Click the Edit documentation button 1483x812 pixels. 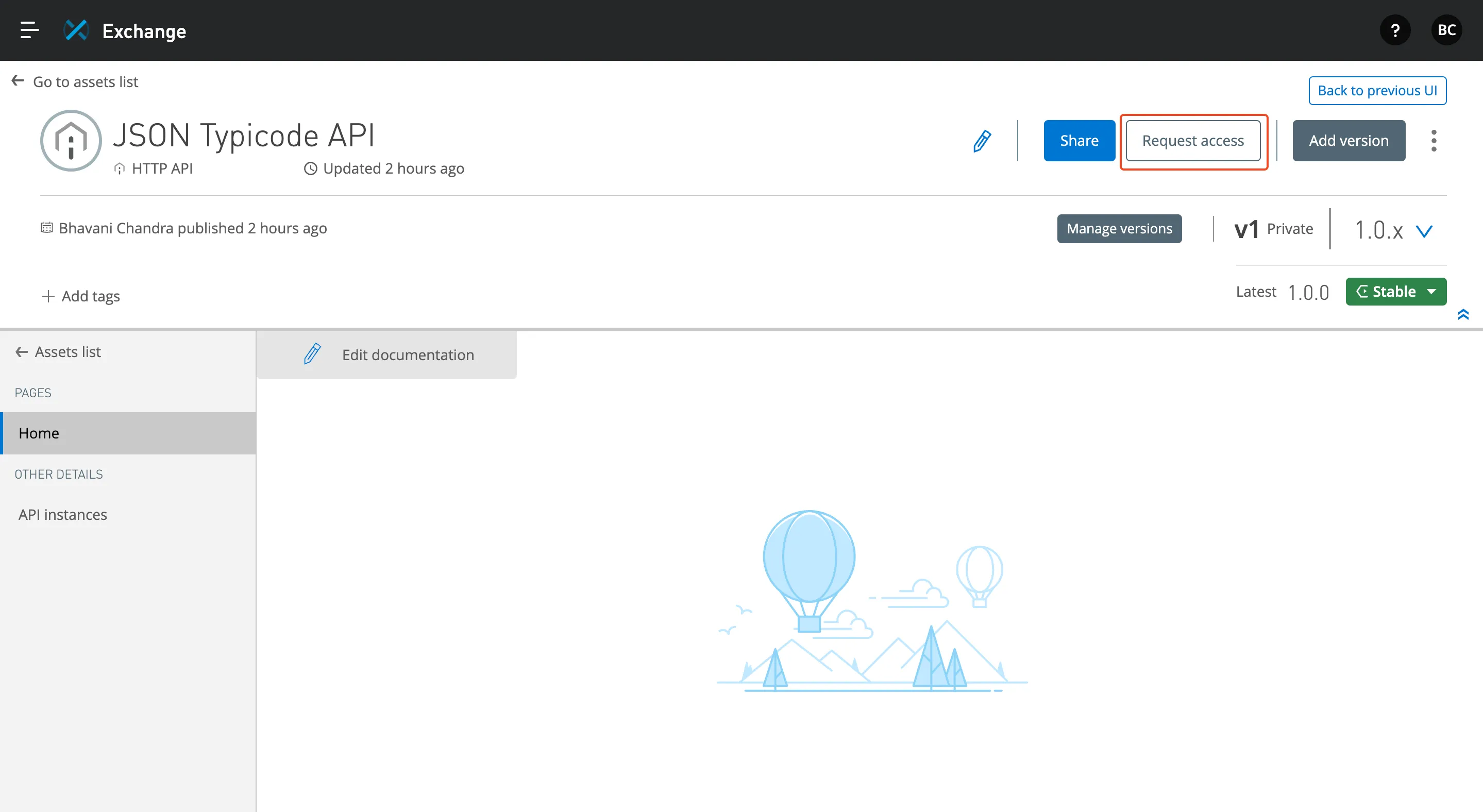click(x=387, y=354)
